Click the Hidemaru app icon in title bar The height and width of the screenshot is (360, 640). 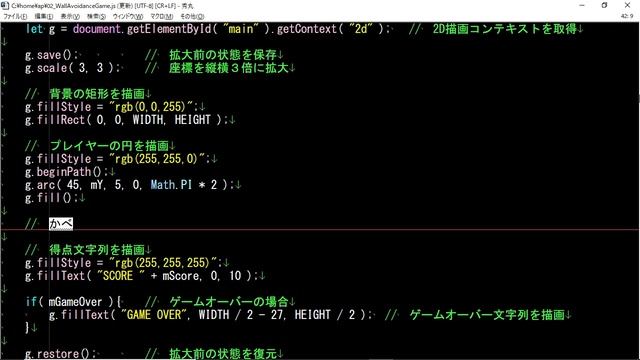5,6
